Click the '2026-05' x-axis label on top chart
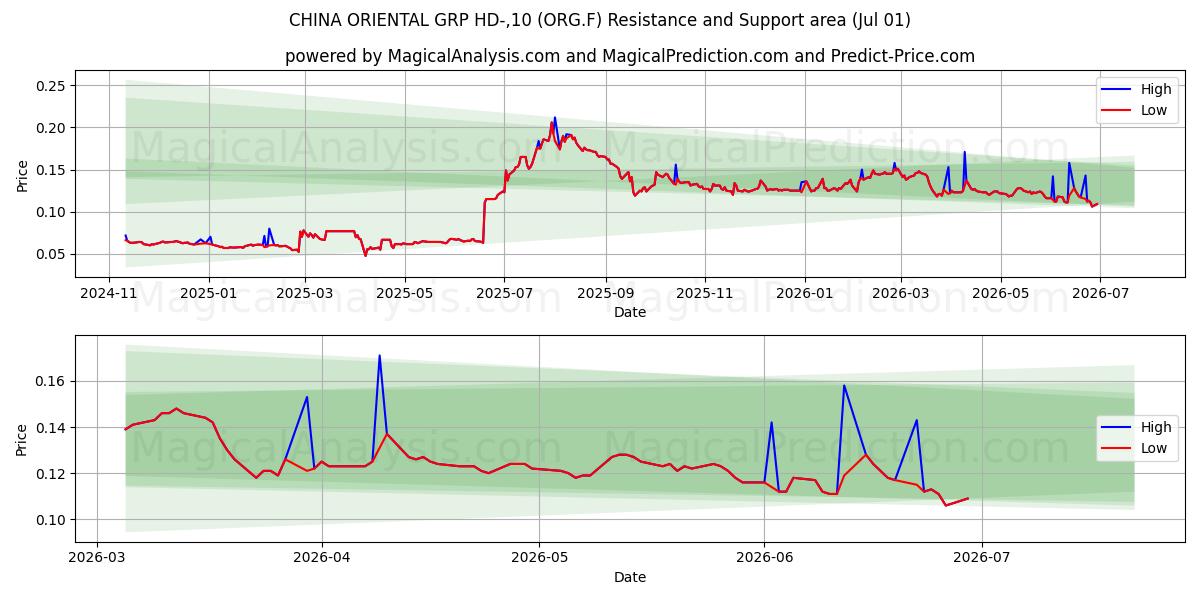The height and width of the screenshot is (600, 1200). tap(1000, 293)
